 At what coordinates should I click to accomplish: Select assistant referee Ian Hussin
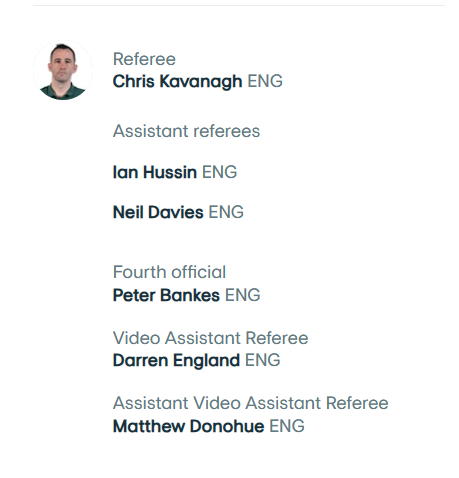coord(155,172)
